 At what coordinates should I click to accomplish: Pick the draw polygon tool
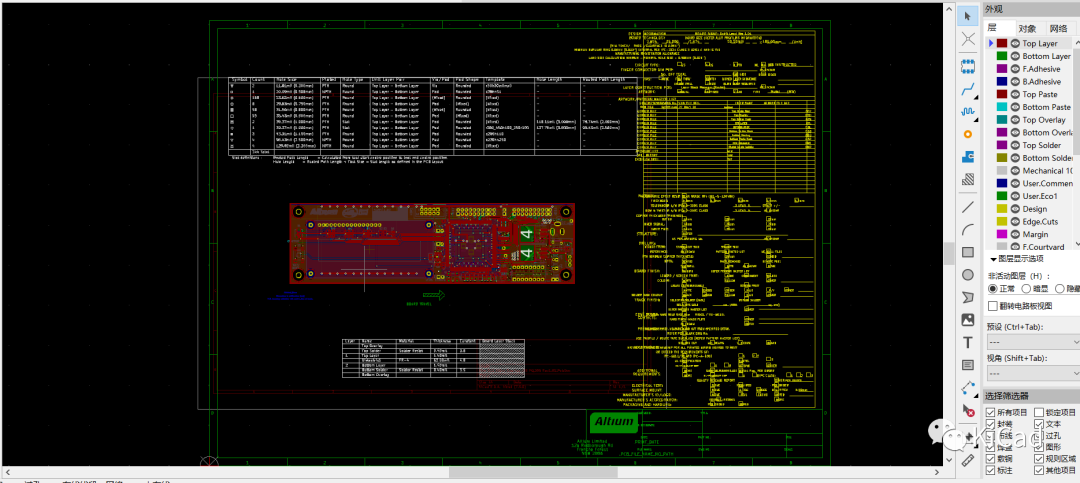pyautogui.click(x=968, y=297)
